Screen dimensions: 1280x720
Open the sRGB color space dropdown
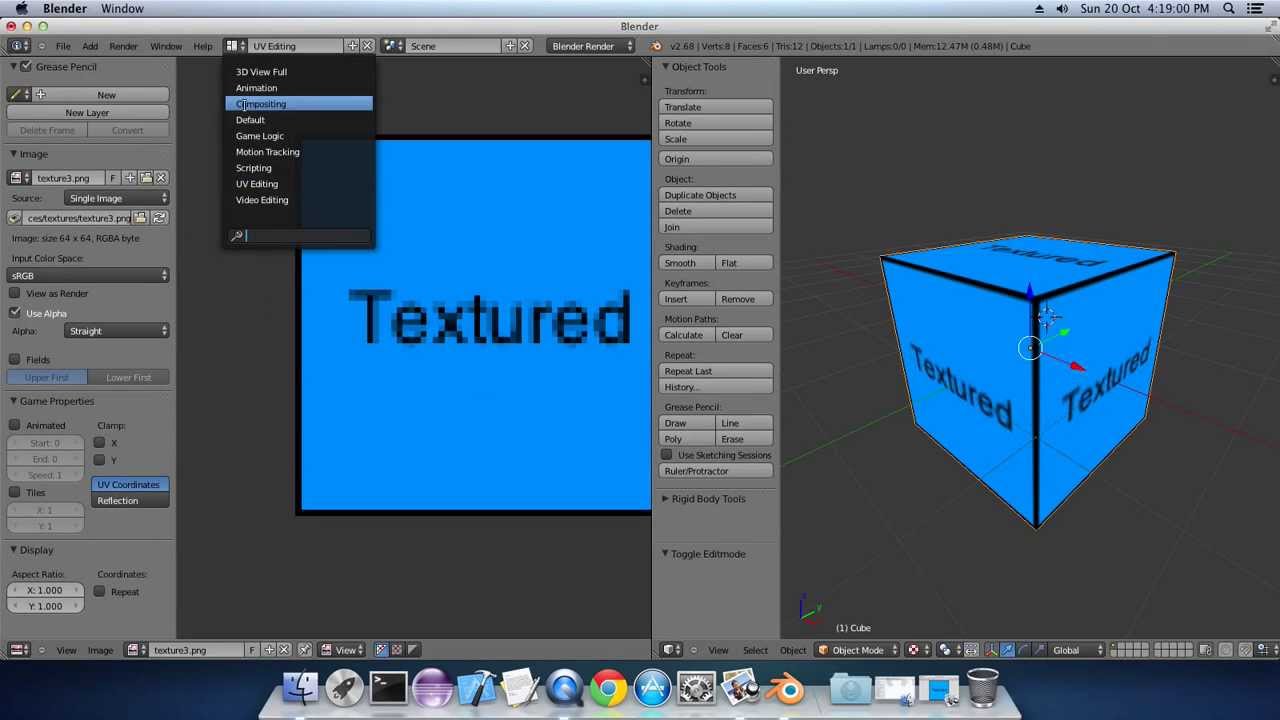89,276
